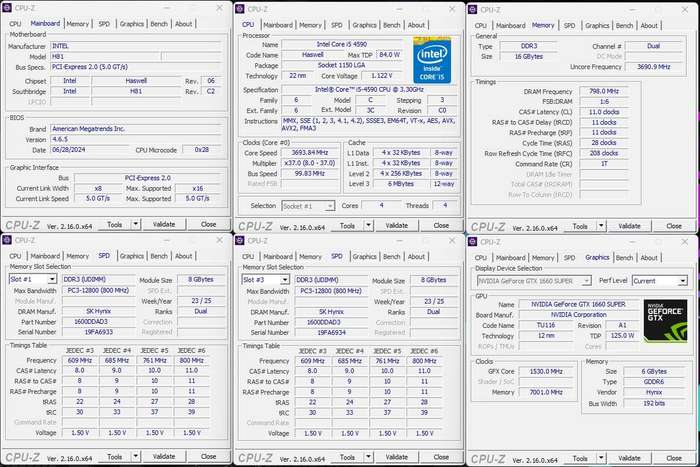Select the Core Speed '3693.84 MHz' value
Image resolution: width=700 pixels, height=467 pixels.
pos(310,153)
